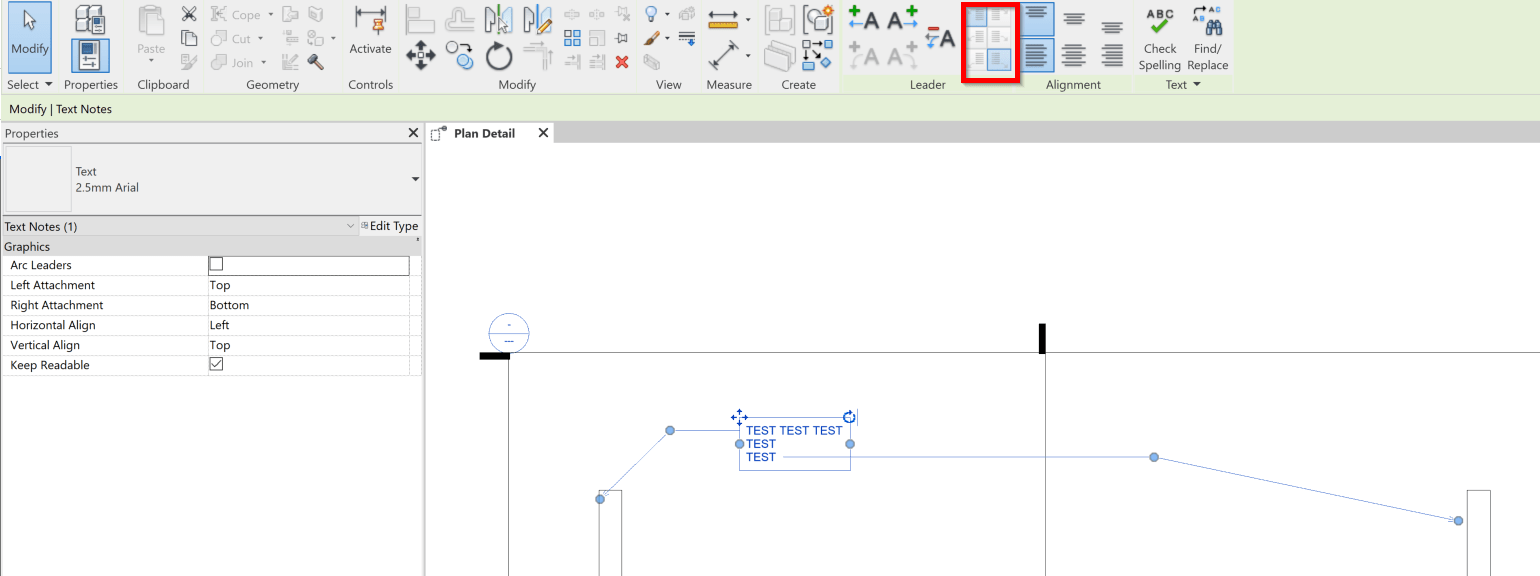Open the Select menu in the ribbon
The height and width of the screenshot is (576, 1540).
tap(27, 84)
